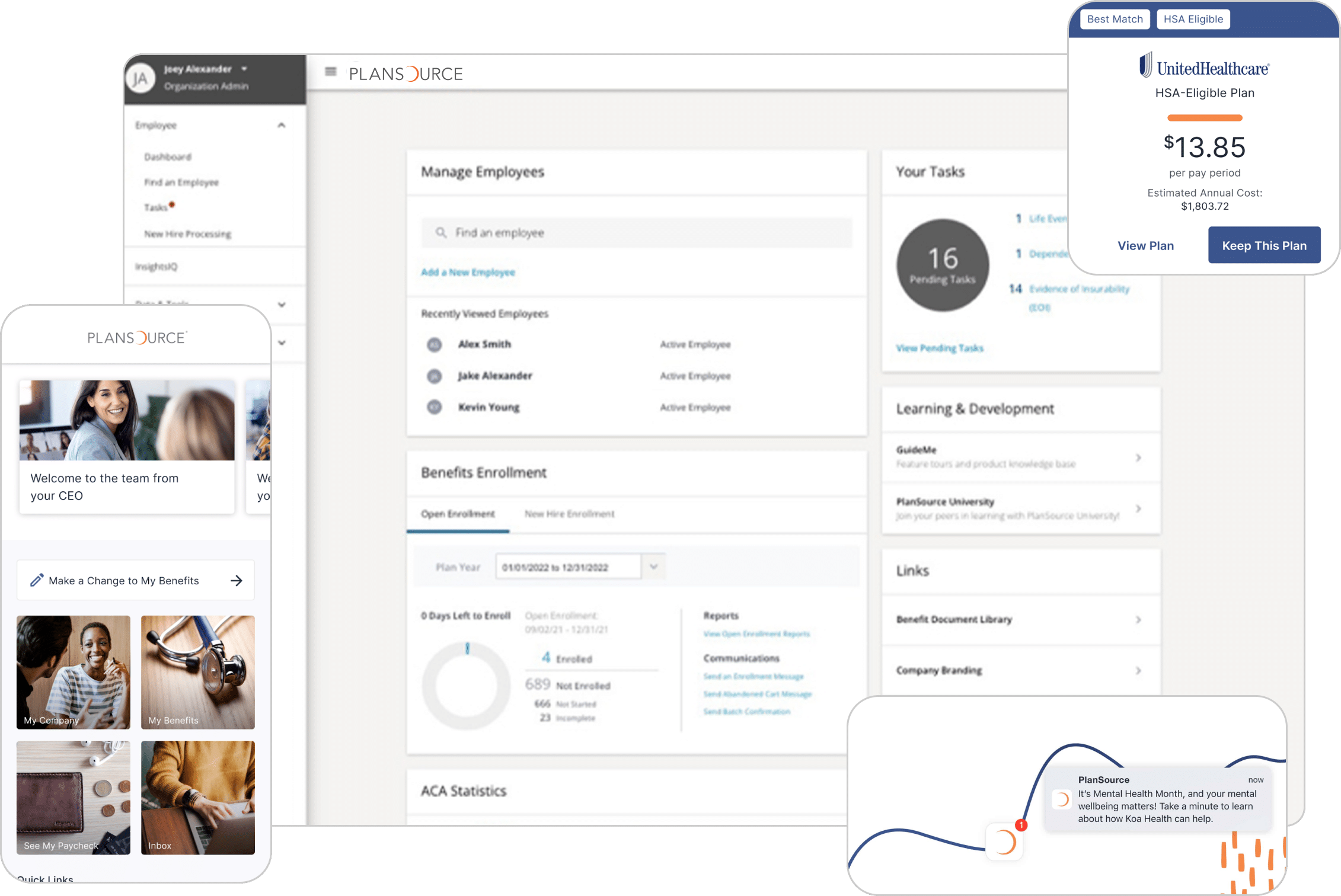This screenshot has width=1341, height=896.
Task: Click Kevin Young's avatar icon
Action: pyautogui.click(x=435, y=407)
